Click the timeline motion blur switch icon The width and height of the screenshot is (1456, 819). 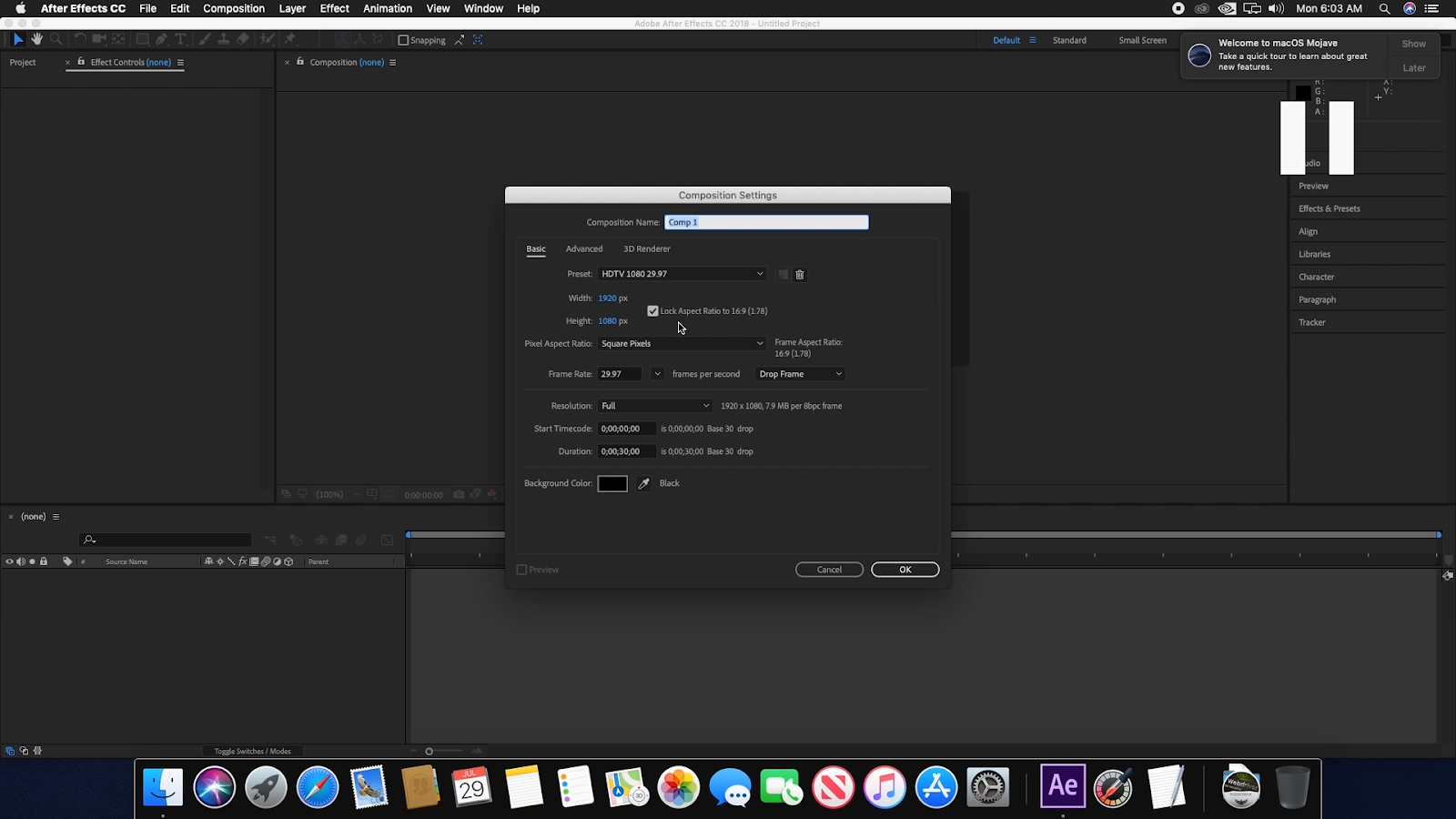tap(266, 561)
